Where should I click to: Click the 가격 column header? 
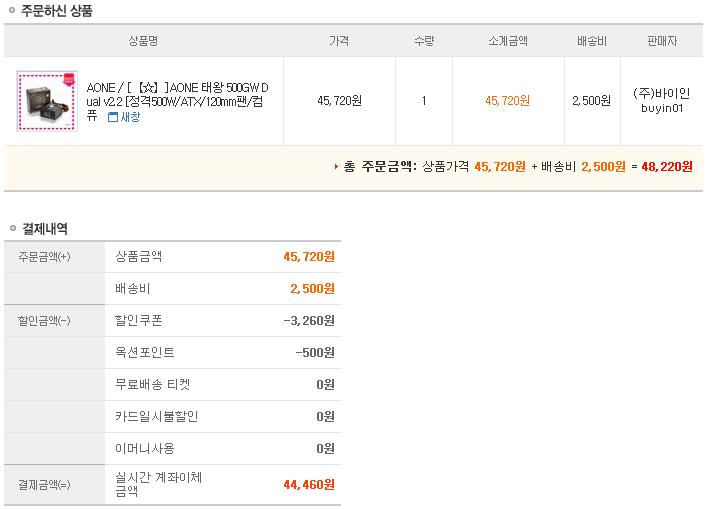click(x=339, y=41)
